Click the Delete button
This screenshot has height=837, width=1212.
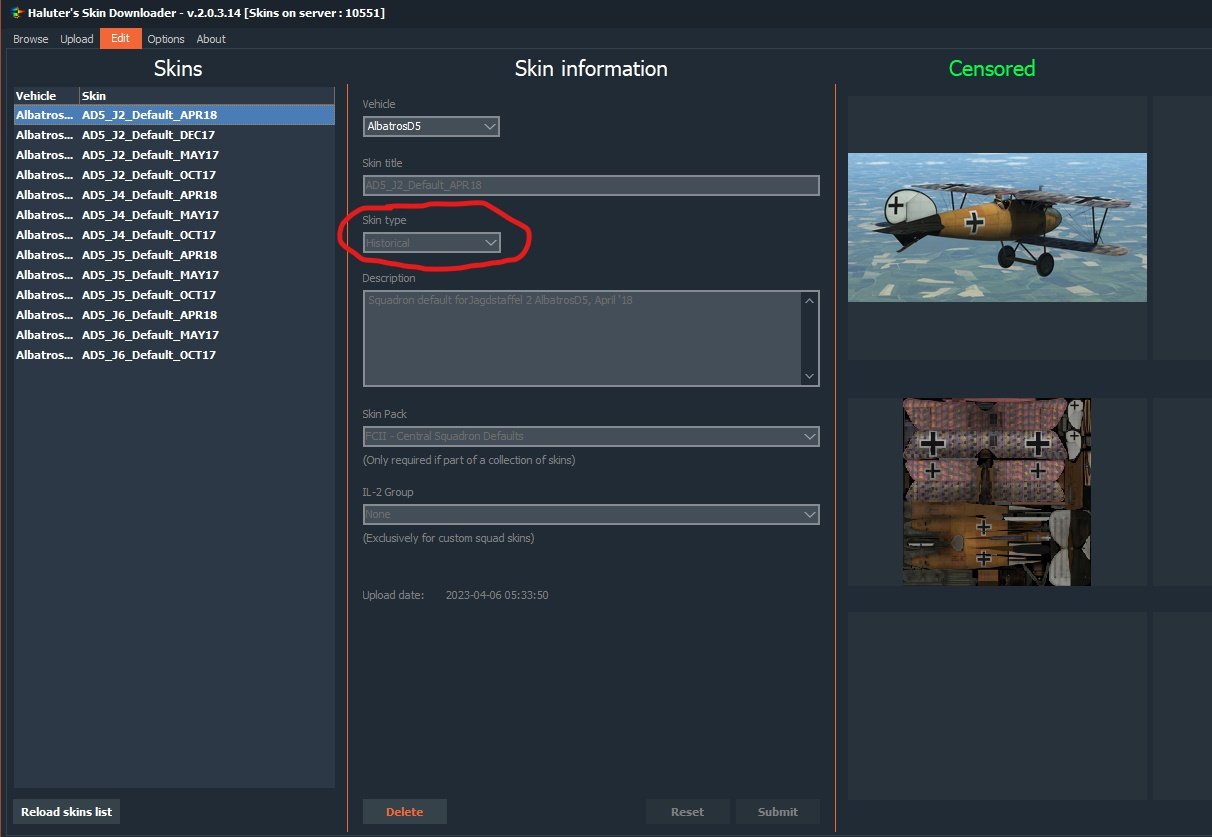click(x=404, y=812)
